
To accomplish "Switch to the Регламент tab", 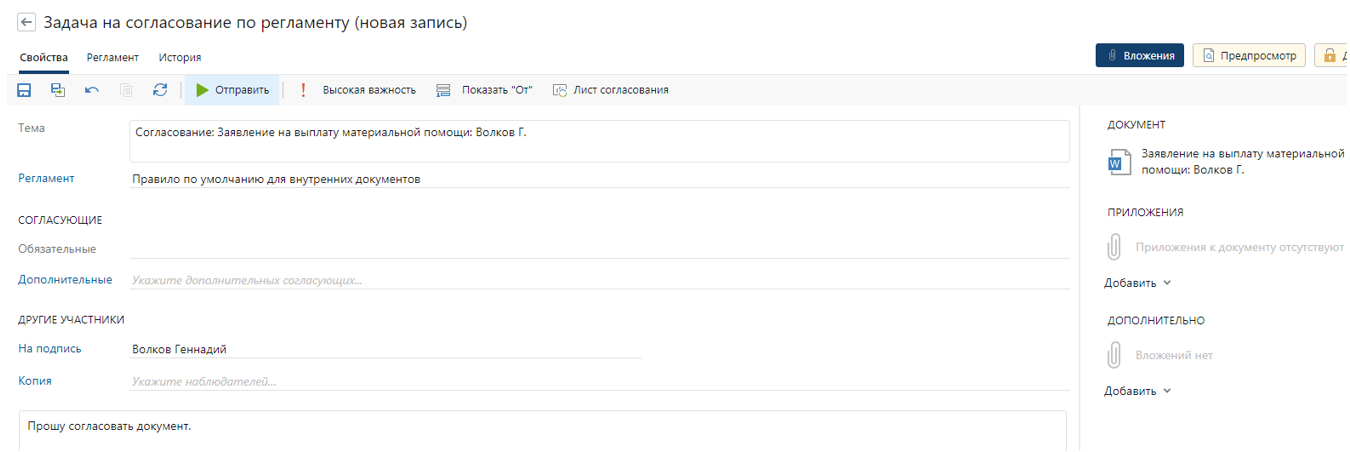I will click(112, 58).
